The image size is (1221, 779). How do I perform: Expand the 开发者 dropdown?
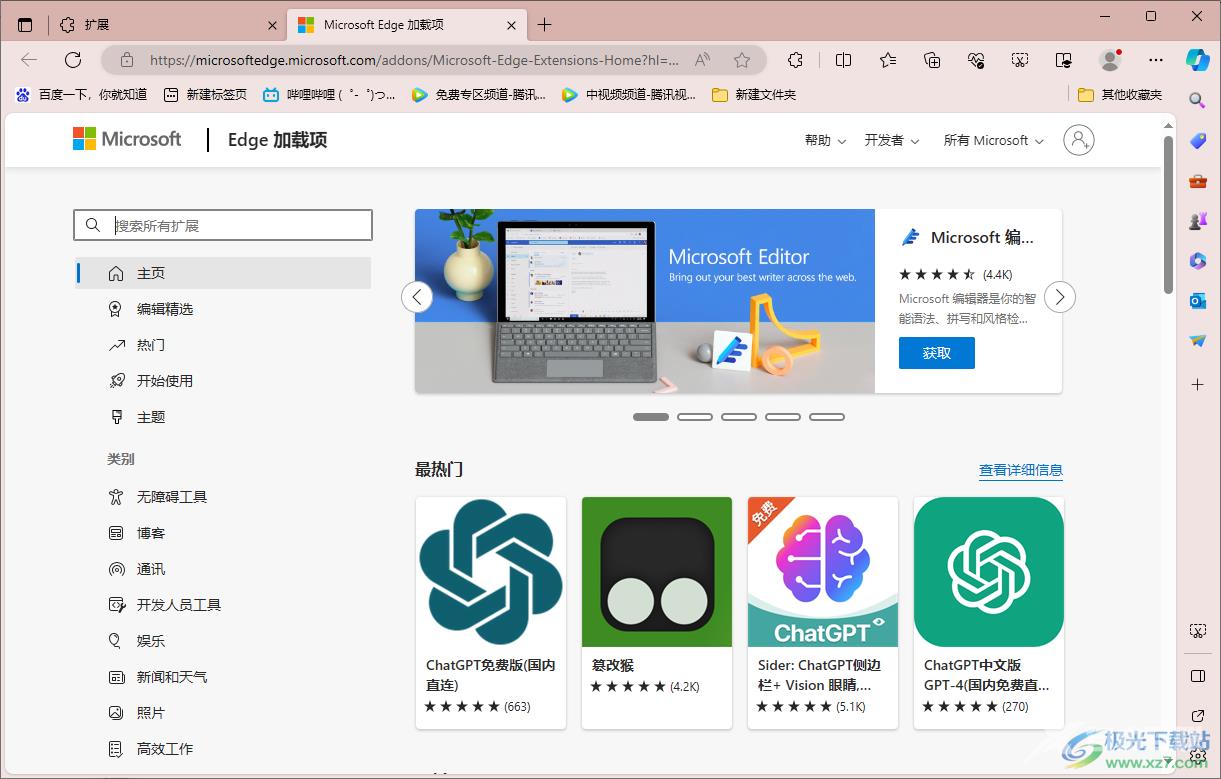tap(892, 140)
